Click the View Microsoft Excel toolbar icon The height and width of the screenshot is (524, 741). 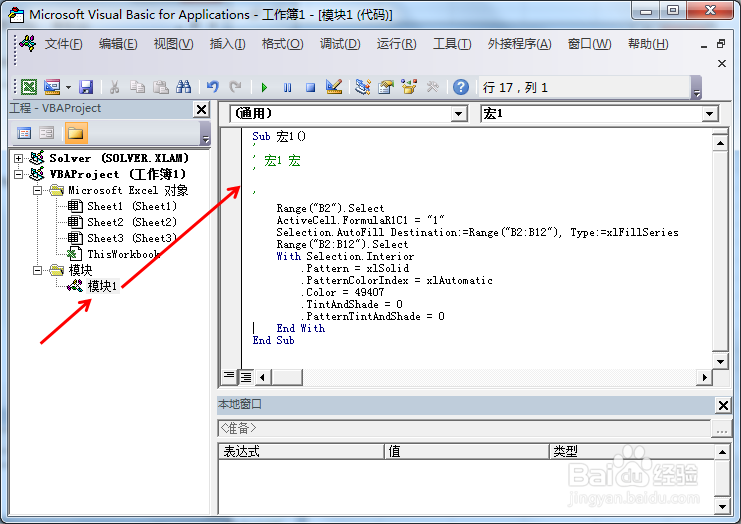click(29, 87)
